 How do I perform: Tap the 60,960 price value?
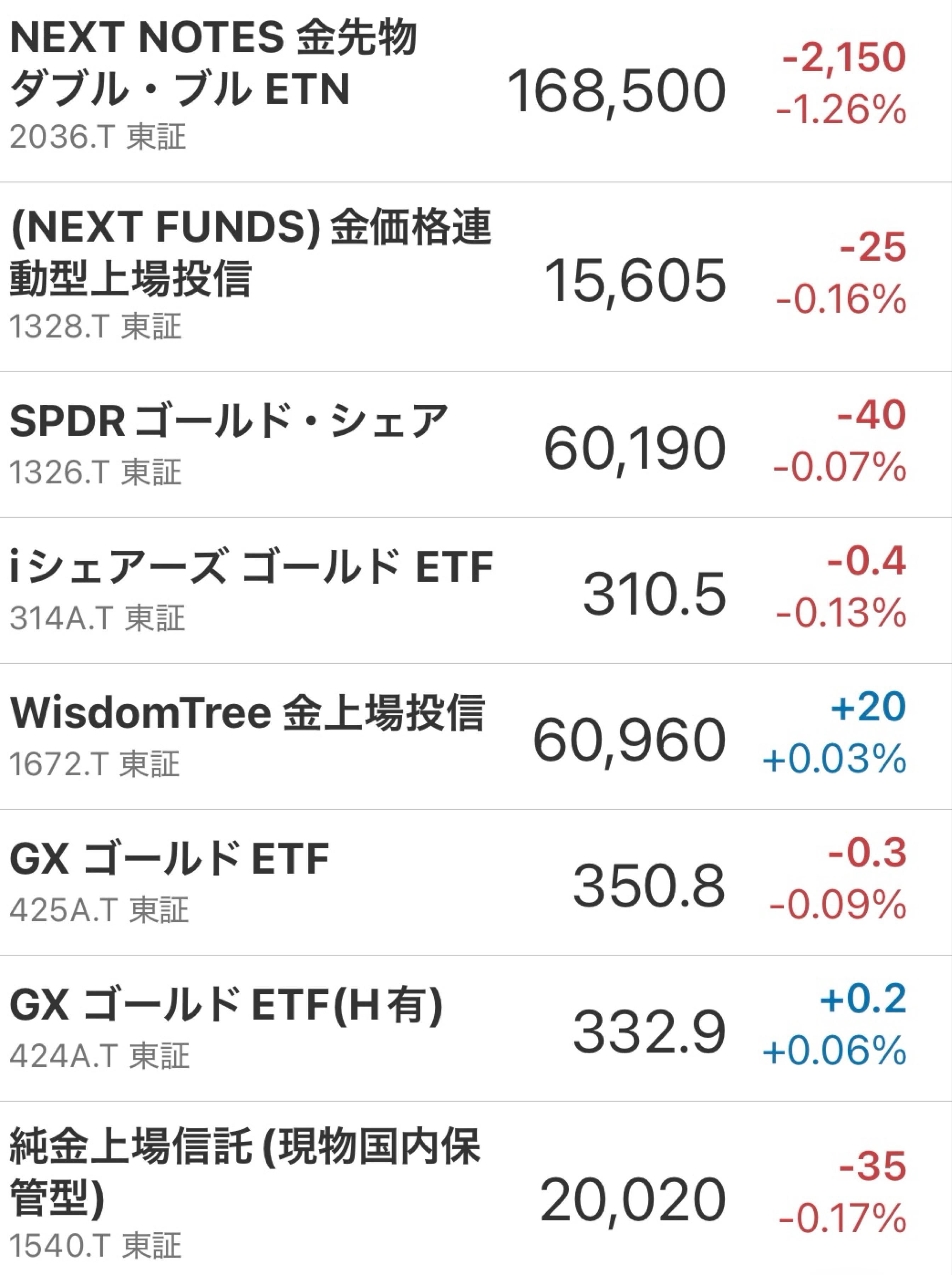click(x=629, y=741)
